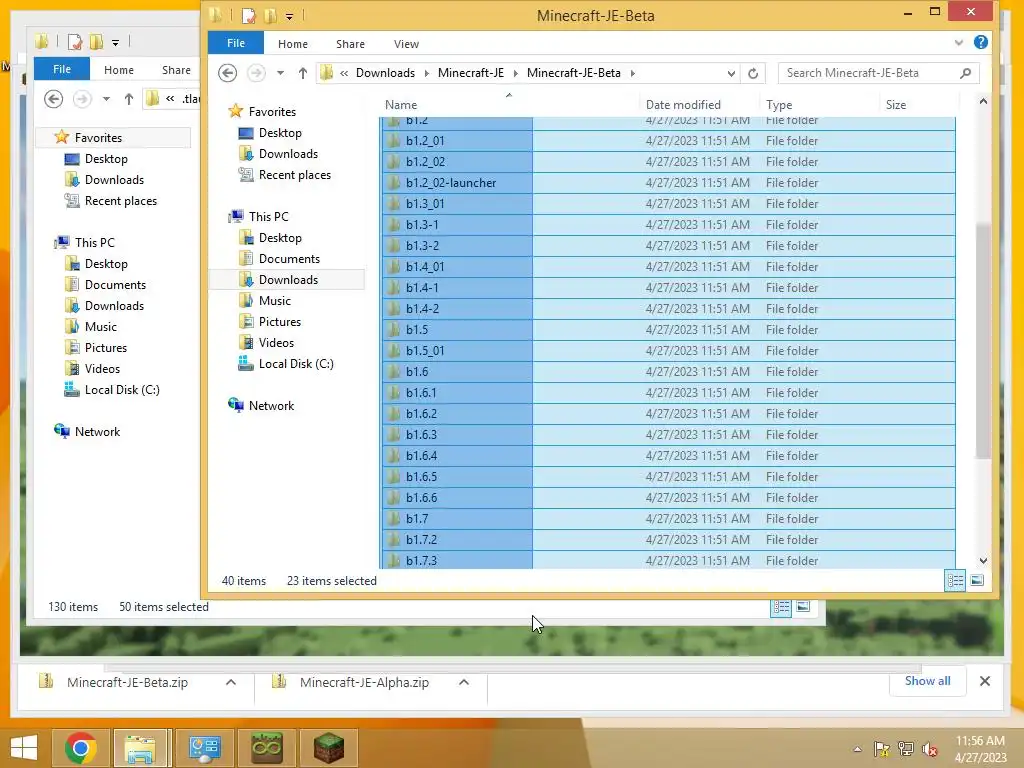
Task: Click the Up arrow next to address bar
Action: 302,73
